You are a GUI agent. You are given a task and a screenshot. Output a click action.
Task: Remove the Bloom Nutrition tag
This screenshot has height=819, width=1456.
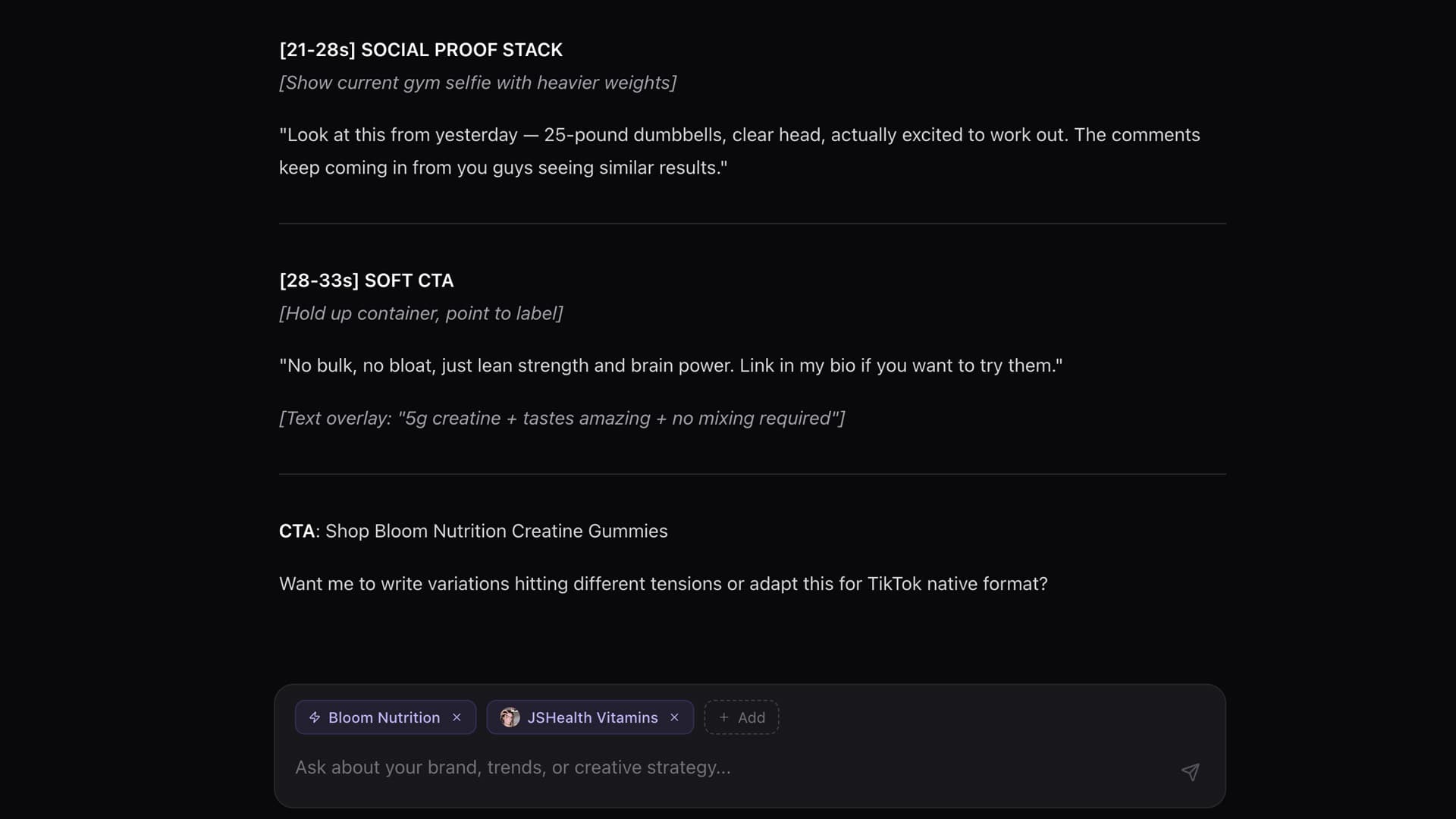coord(457,717)
